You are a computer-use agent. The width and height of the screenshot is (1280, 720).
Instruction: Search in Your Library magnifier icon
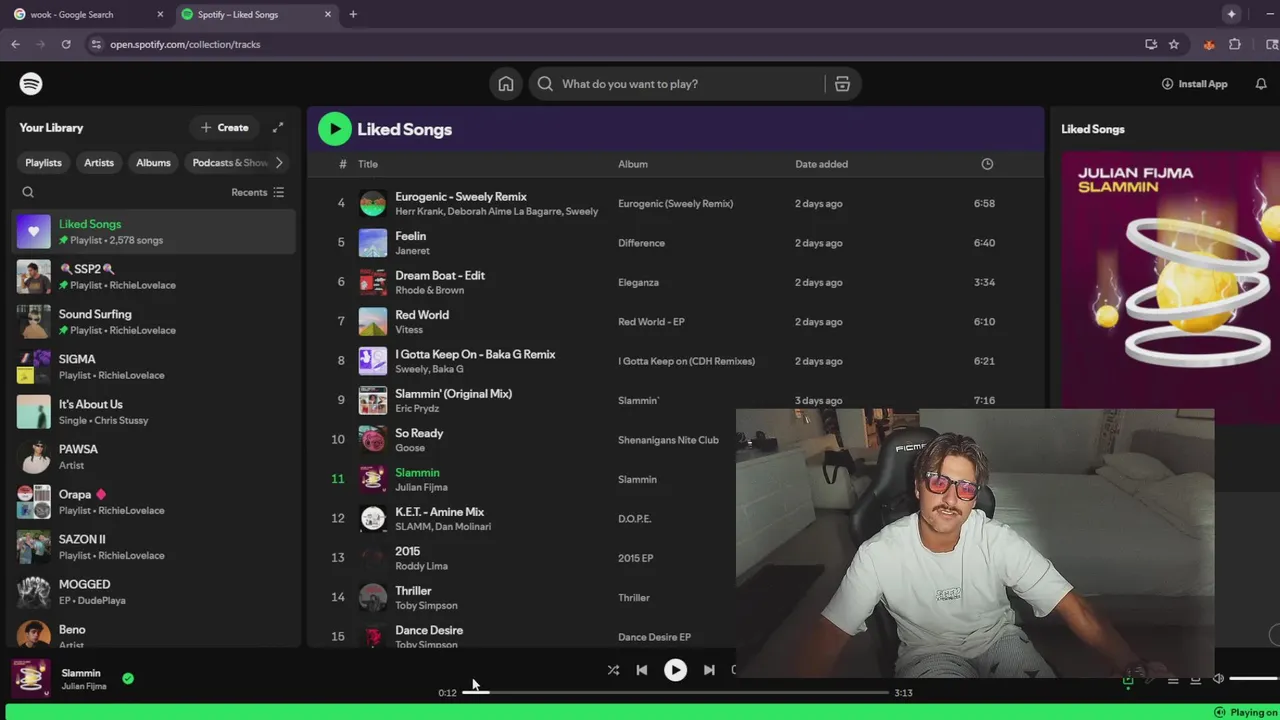[28, 192]
